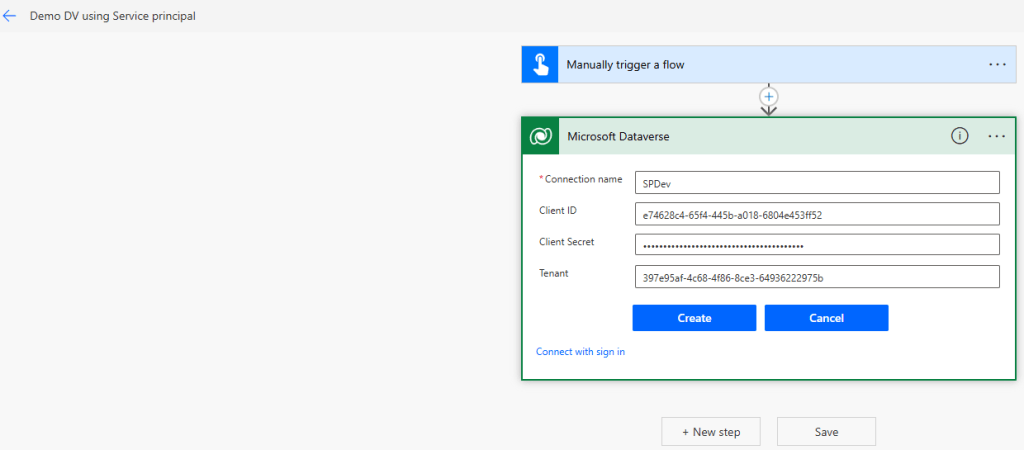Click the flow title 'Demo DV using Service principal'
Viewport: 1024px width, 450px height.
[113, 16]
